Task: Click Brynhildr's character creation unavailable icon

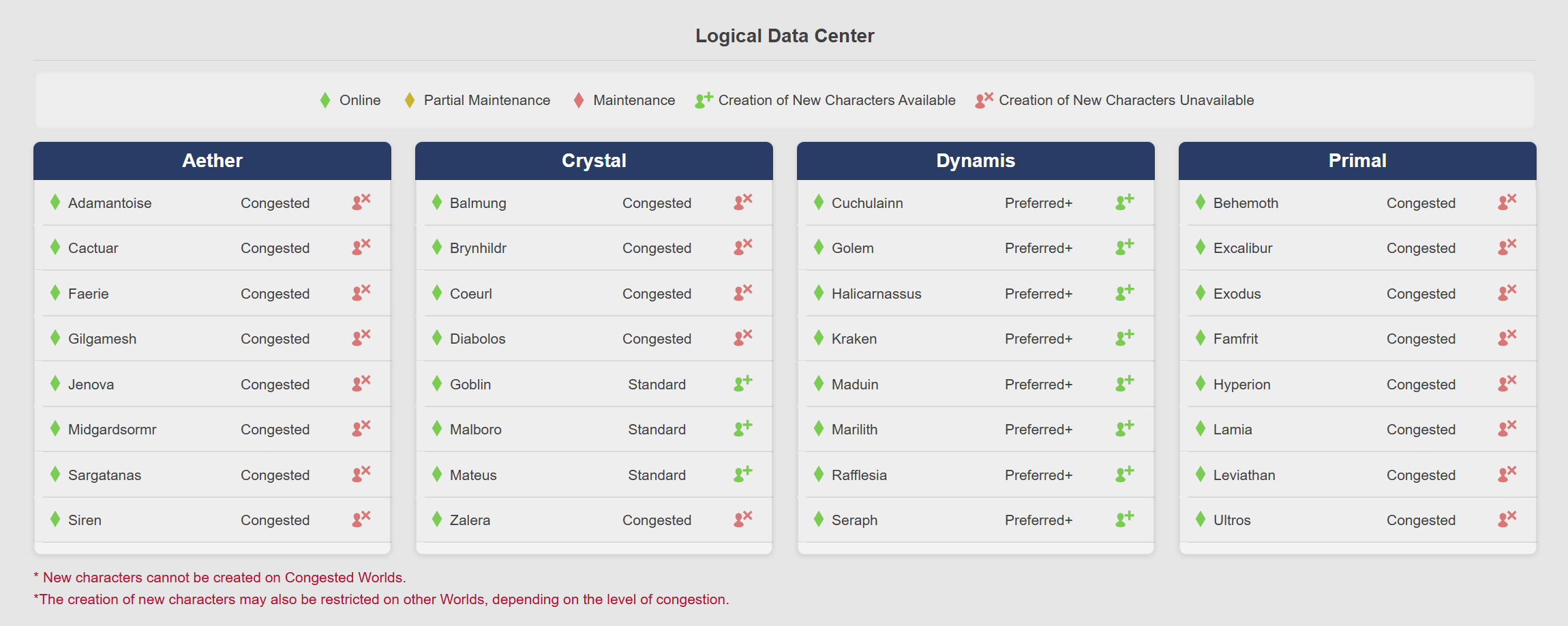Action: pos(743,246)
